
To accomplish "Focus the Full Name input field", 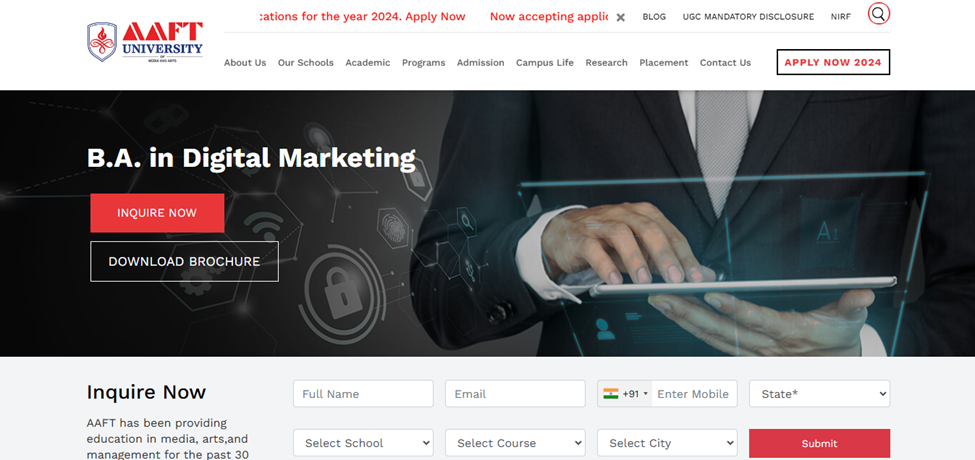I will point(363,393).
